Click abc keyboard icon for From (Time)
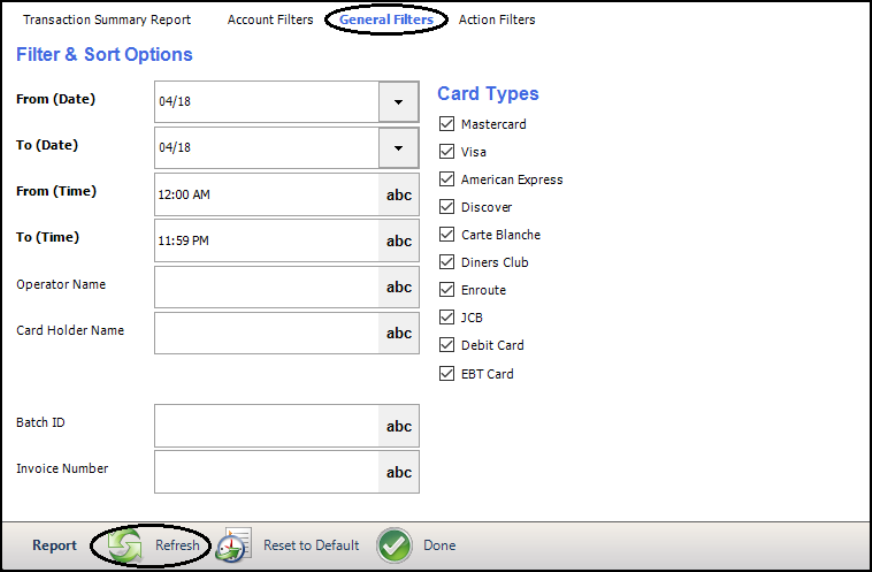This screenshot has height=572, width=872. 399,195
